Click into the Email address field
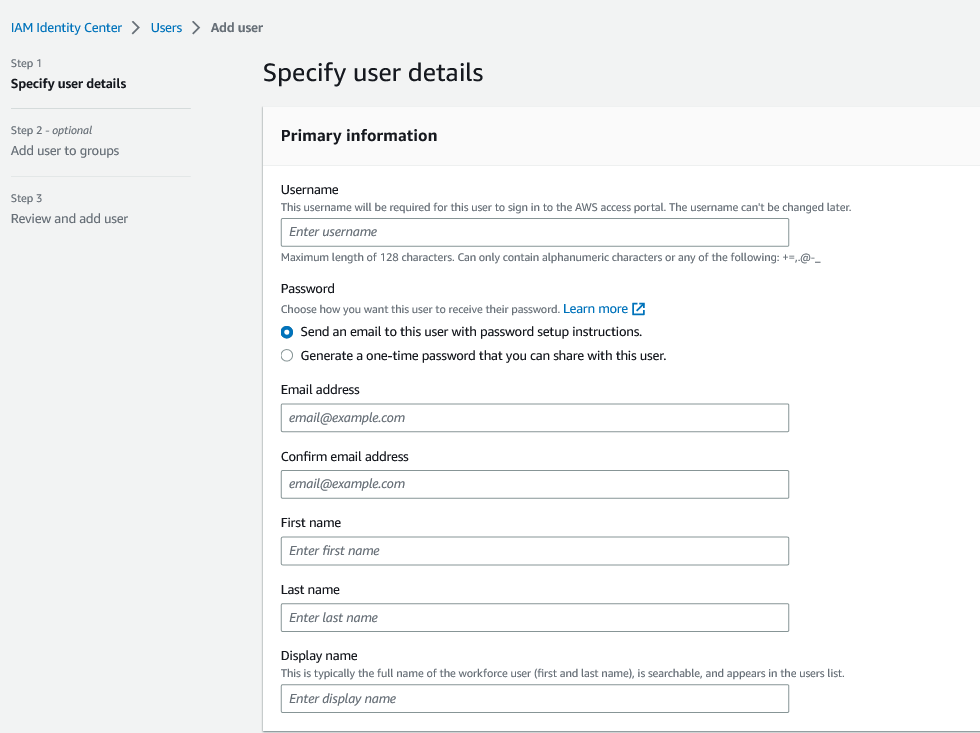Image resolution: width=980 pixels, height=733 pixels. [x=534, y=418]
